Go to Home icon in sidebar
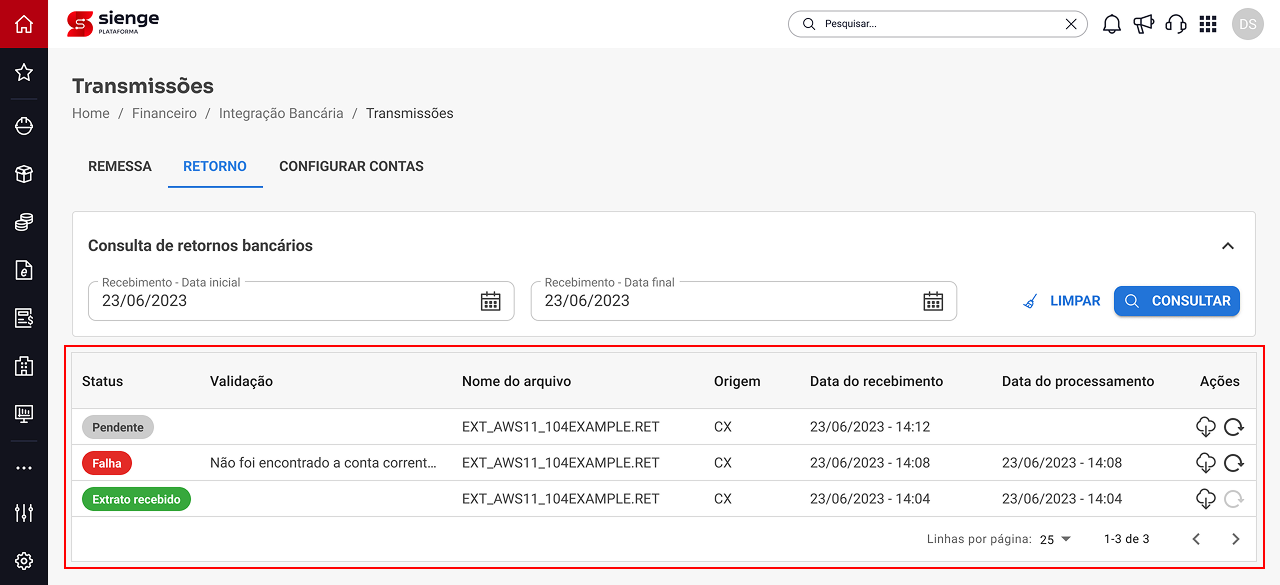1280x585 pixels. (24, 24)
